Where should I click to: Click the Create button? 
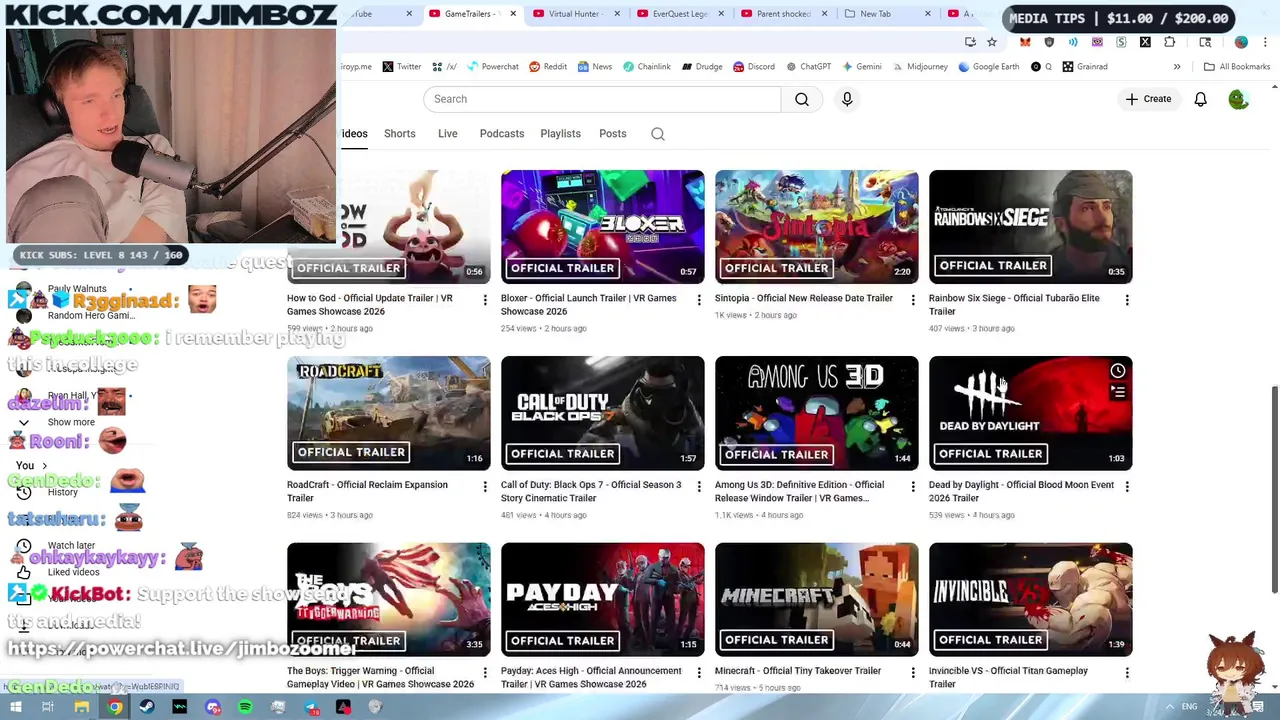coord(1148,99)
